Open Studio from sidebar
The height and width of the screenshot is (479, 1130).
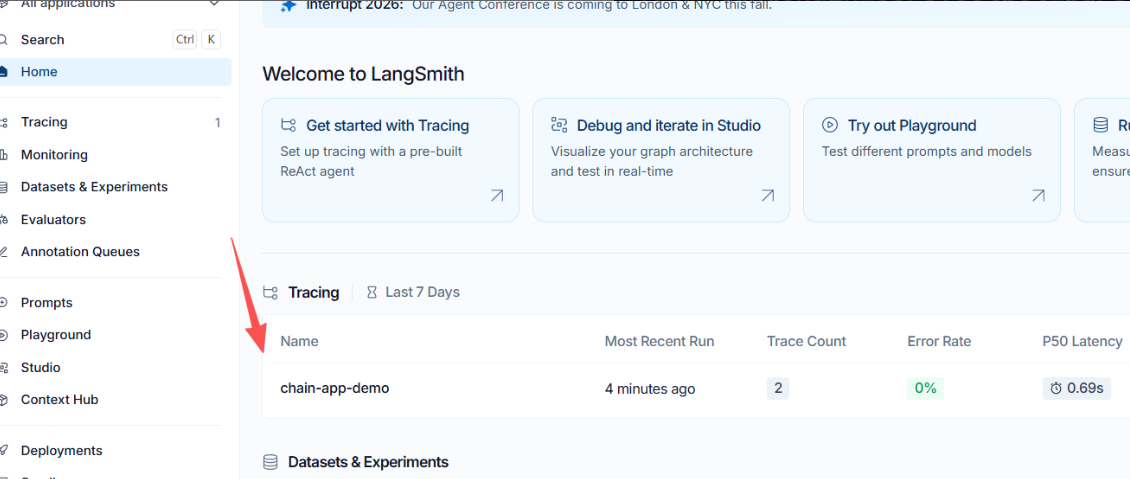coord(40,367)
